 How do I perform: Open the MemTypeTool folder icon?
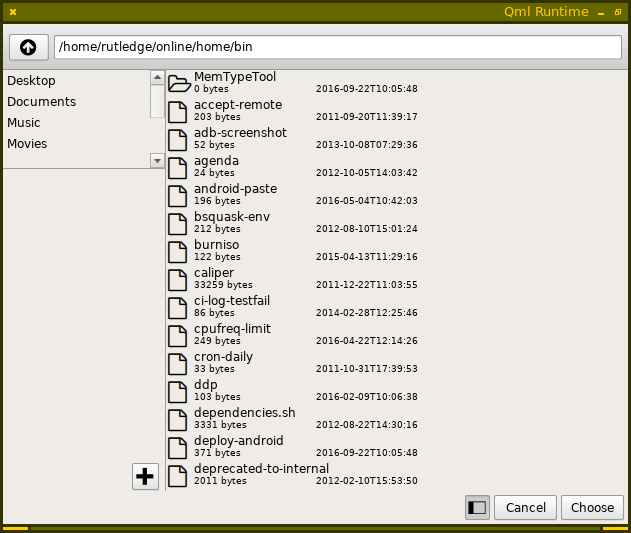tap(179, 83)
